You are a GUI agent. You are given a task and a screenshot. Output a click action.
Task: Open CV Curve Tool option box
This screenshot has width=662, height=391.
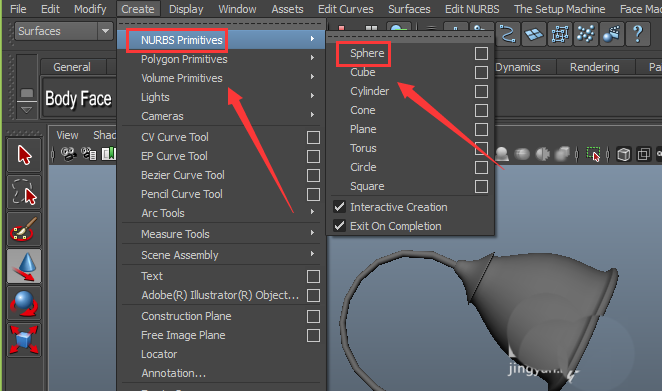pos(313,138)
